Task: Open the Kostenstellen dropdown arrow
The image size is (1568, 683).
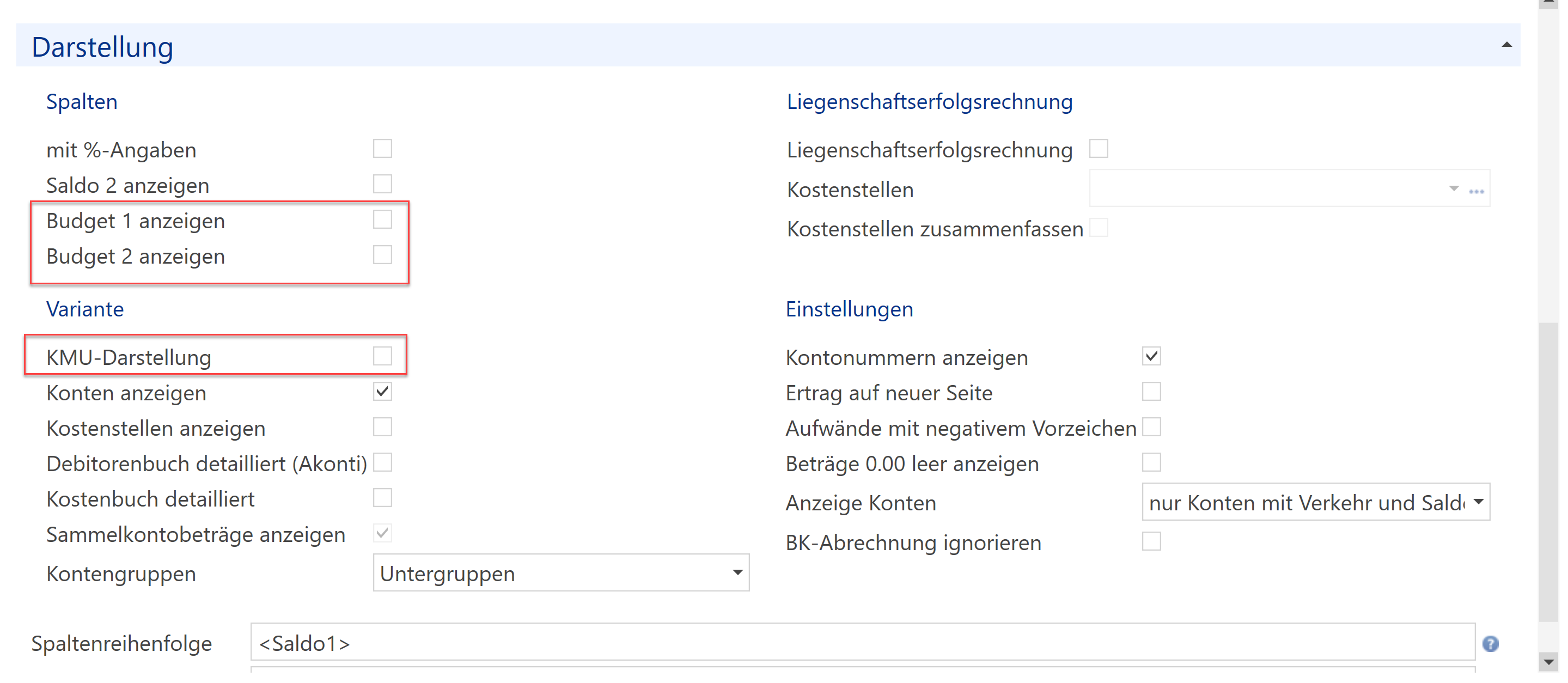Action: pos(1454,188)
